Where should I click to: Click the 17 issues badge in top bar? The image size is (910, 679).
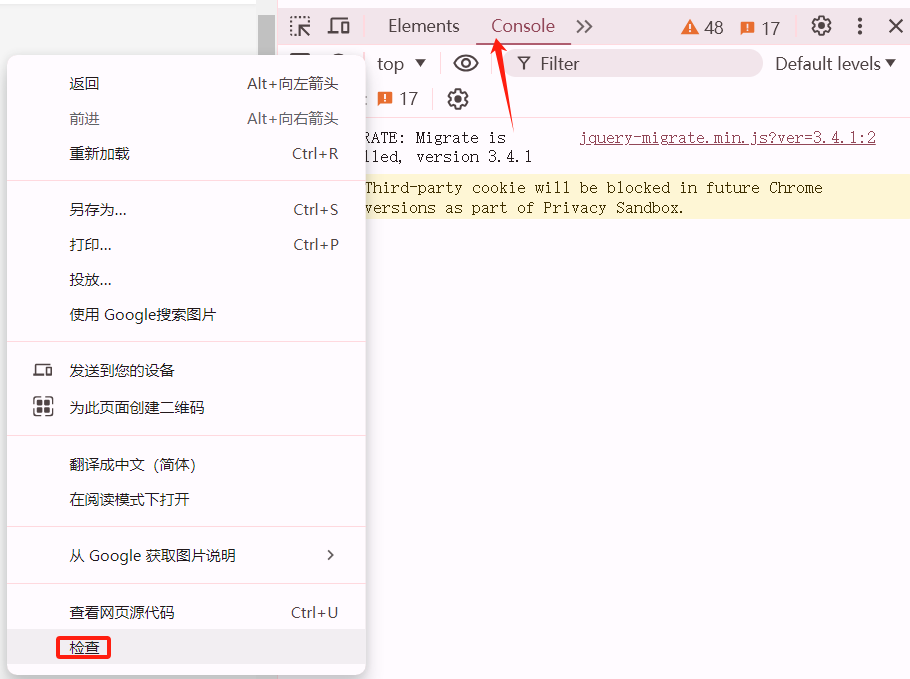759,27
